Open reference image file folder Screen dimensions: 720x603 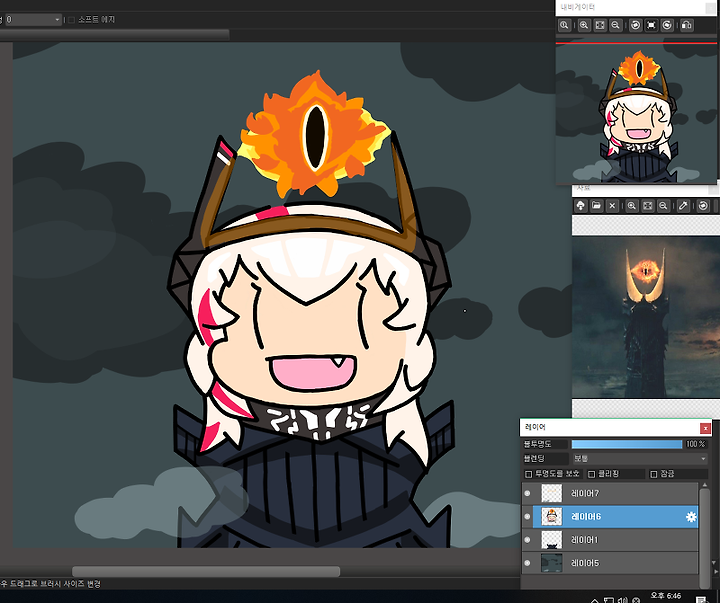click(596, 206)
